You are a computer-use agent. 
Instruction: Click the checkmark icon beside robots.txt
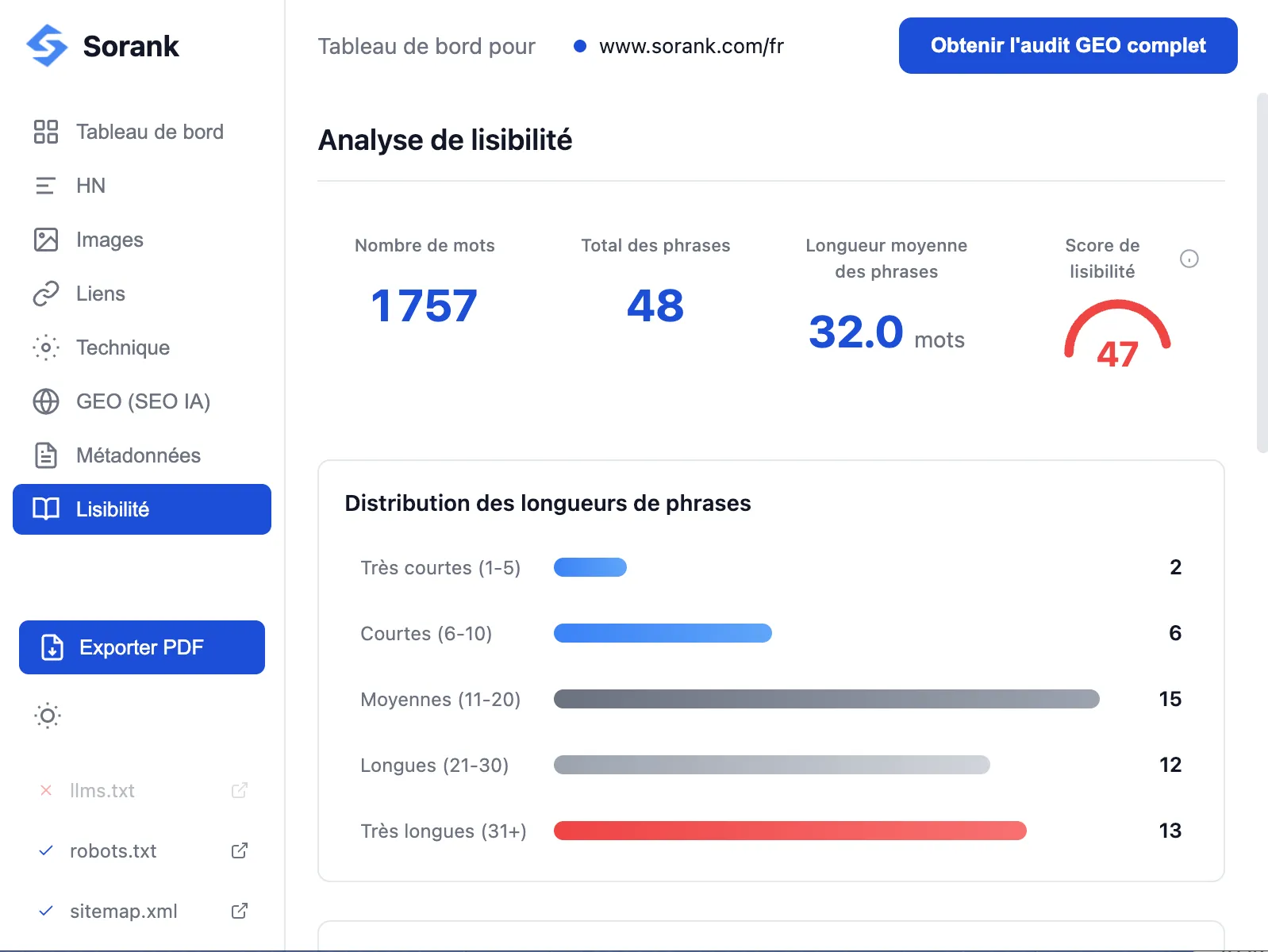pyautogui.click(x=46, y=850)
